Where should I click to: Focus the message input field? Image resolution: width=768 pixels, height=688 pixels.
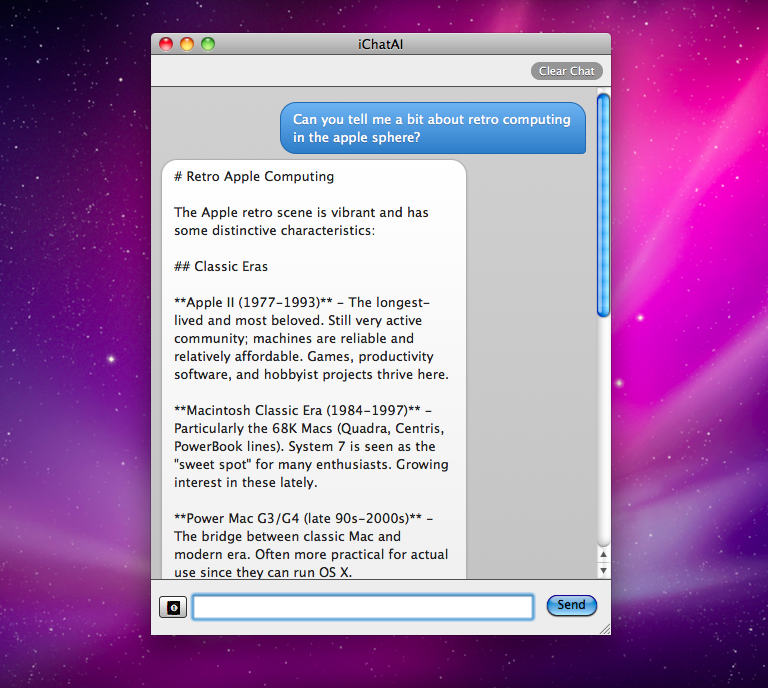(363, 607)
